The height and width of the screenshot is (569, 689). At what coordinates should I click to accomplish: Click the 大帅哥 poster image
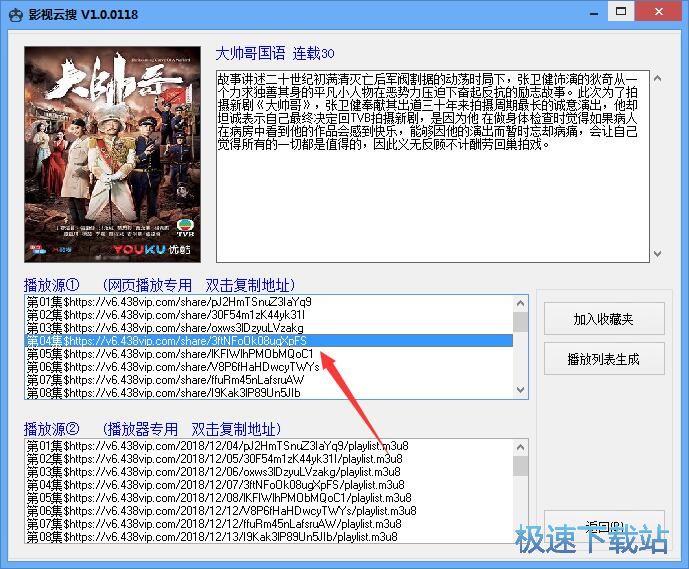[x=112, y=155]
